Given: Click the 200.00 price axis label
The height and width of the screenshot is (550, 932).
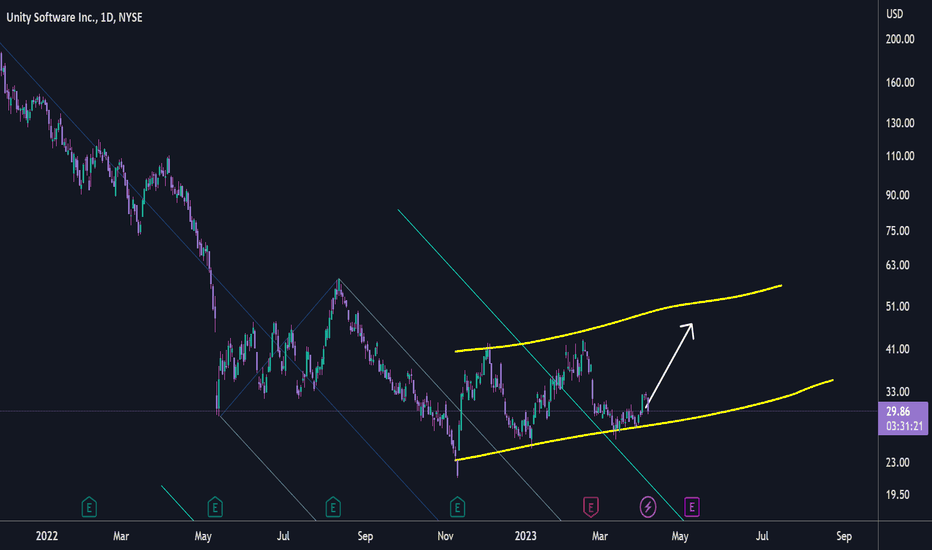Looking at the screenshot, I should pyautogui.click(x=900, y=39).
